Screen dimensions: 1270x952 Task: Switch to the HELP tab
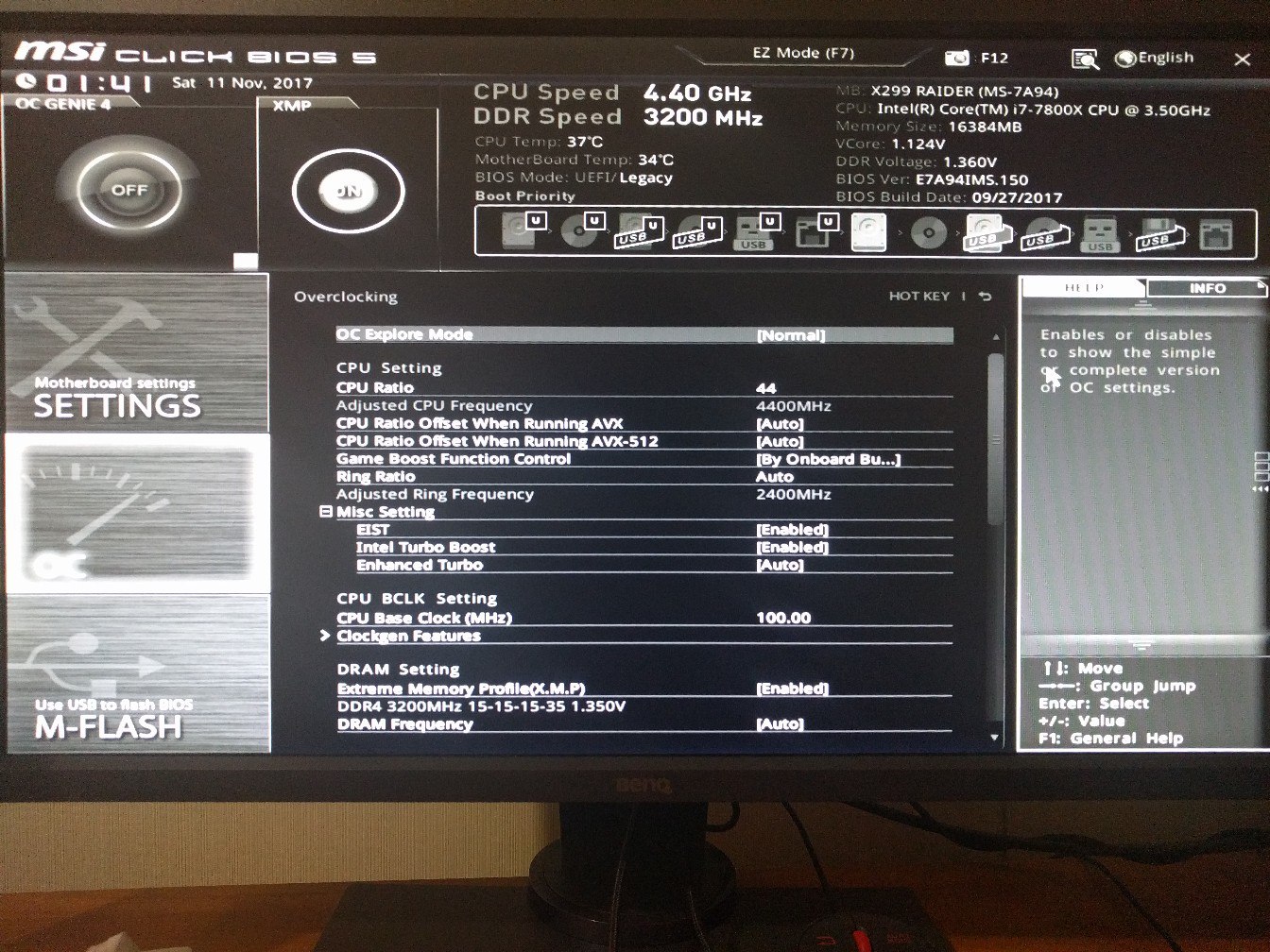[1084, 288]
